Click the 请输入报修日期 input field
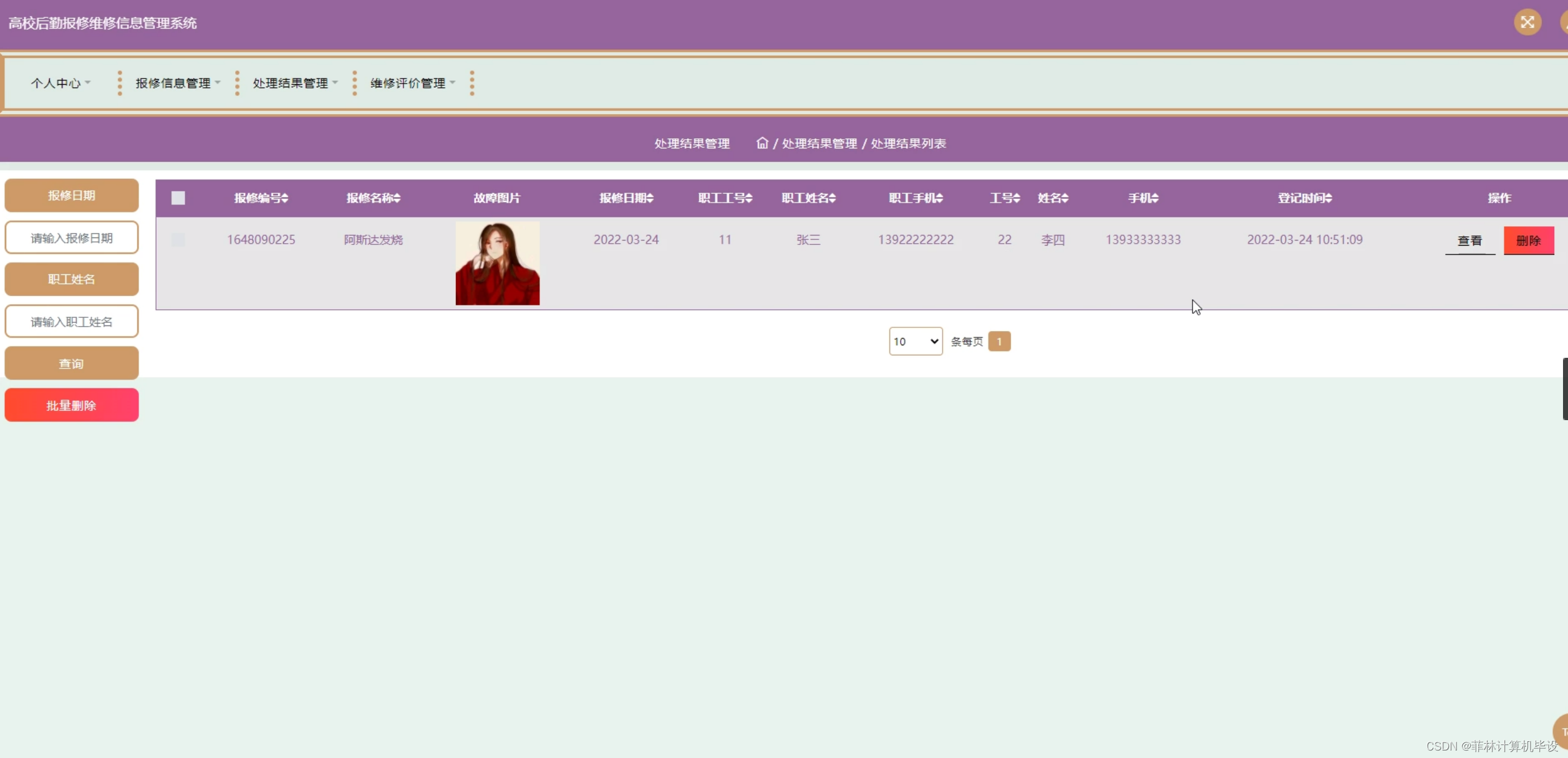 point(71,237)
